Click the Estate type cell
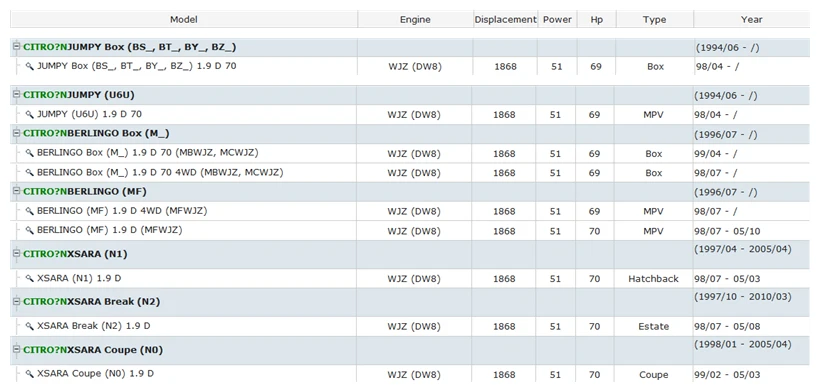 coord(654,327)
